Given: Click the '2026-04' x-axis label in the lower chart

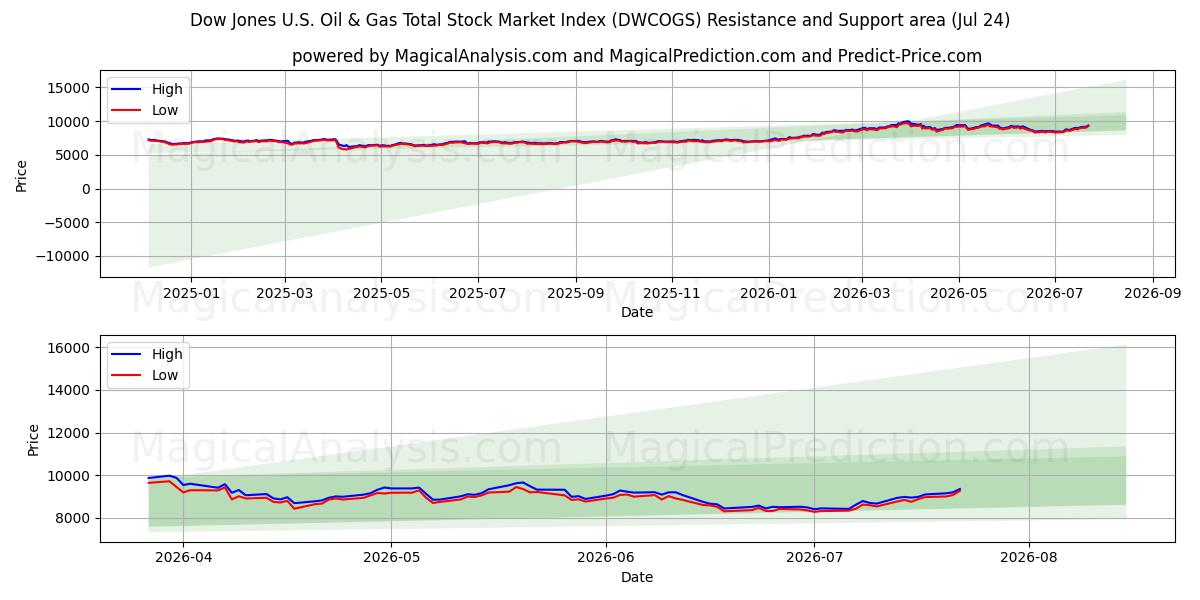Looking at the screenshot, I should pos(185,558).
